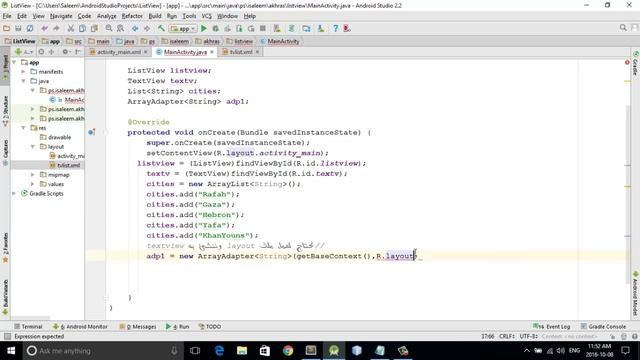
Task: Select tvlist.xml in the project tree
Action: coord(64,165)
